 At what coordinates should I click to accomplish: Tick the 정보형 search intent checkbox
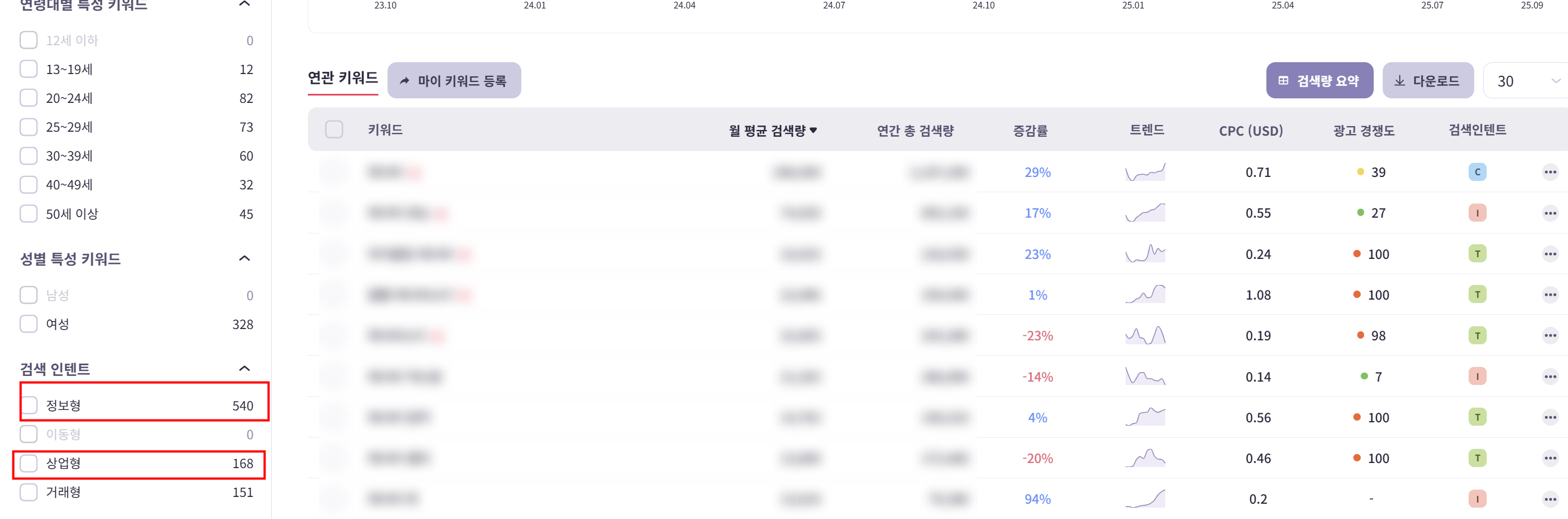29,405
